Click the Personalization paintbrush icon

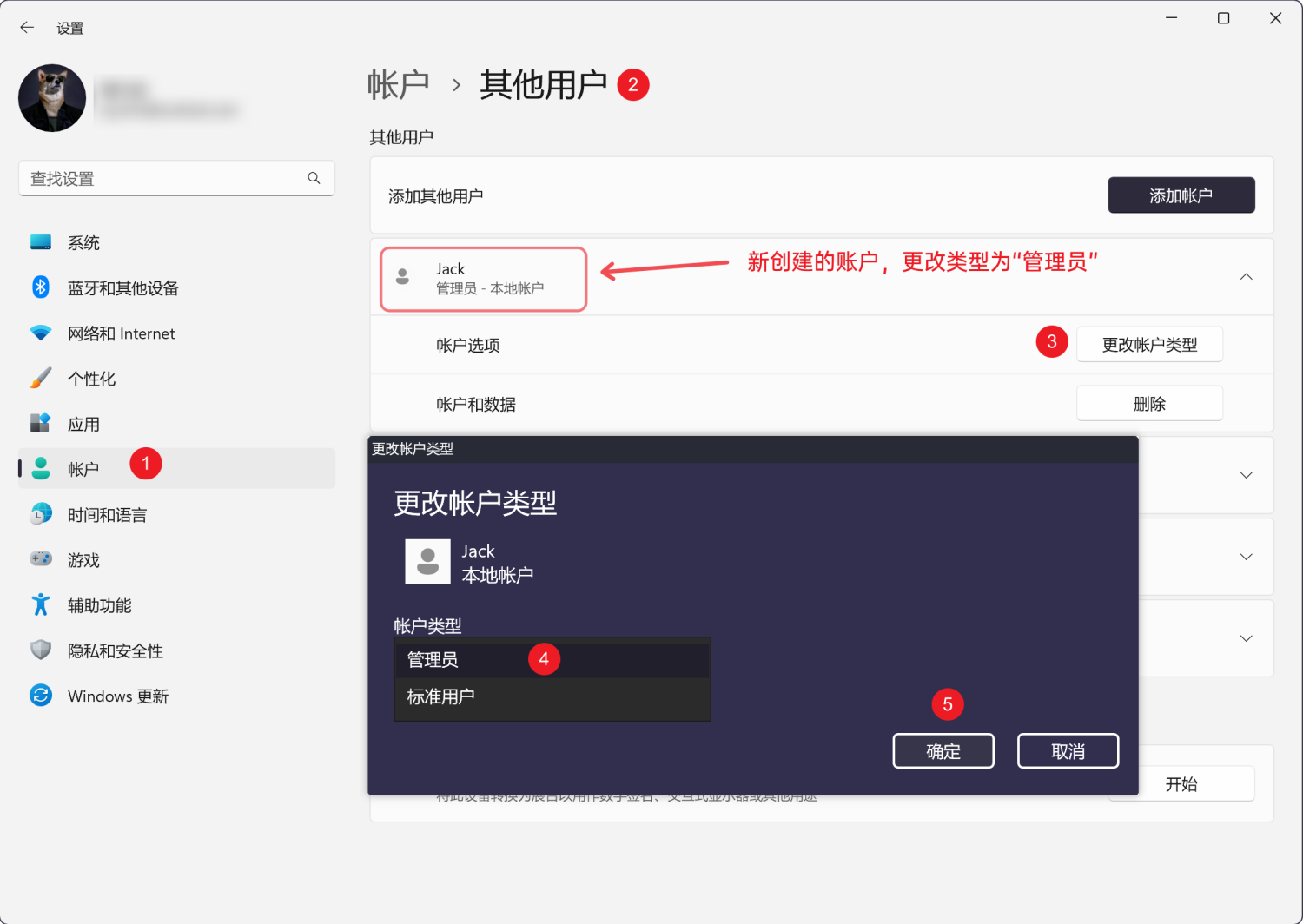point(41,379)
